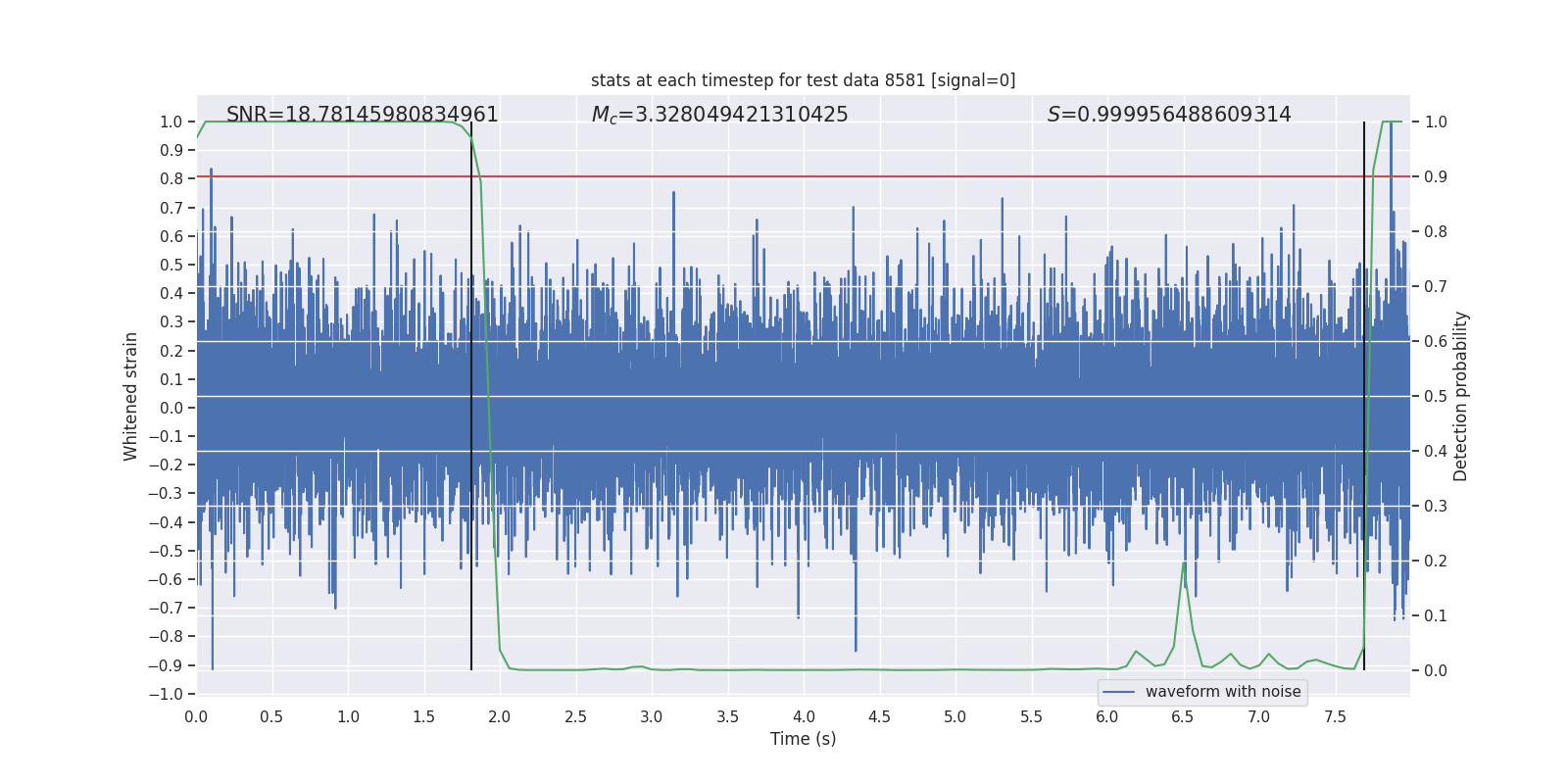
Task: Click the 'Whitened strain' left axis label
Action: [x=131, y=396]
